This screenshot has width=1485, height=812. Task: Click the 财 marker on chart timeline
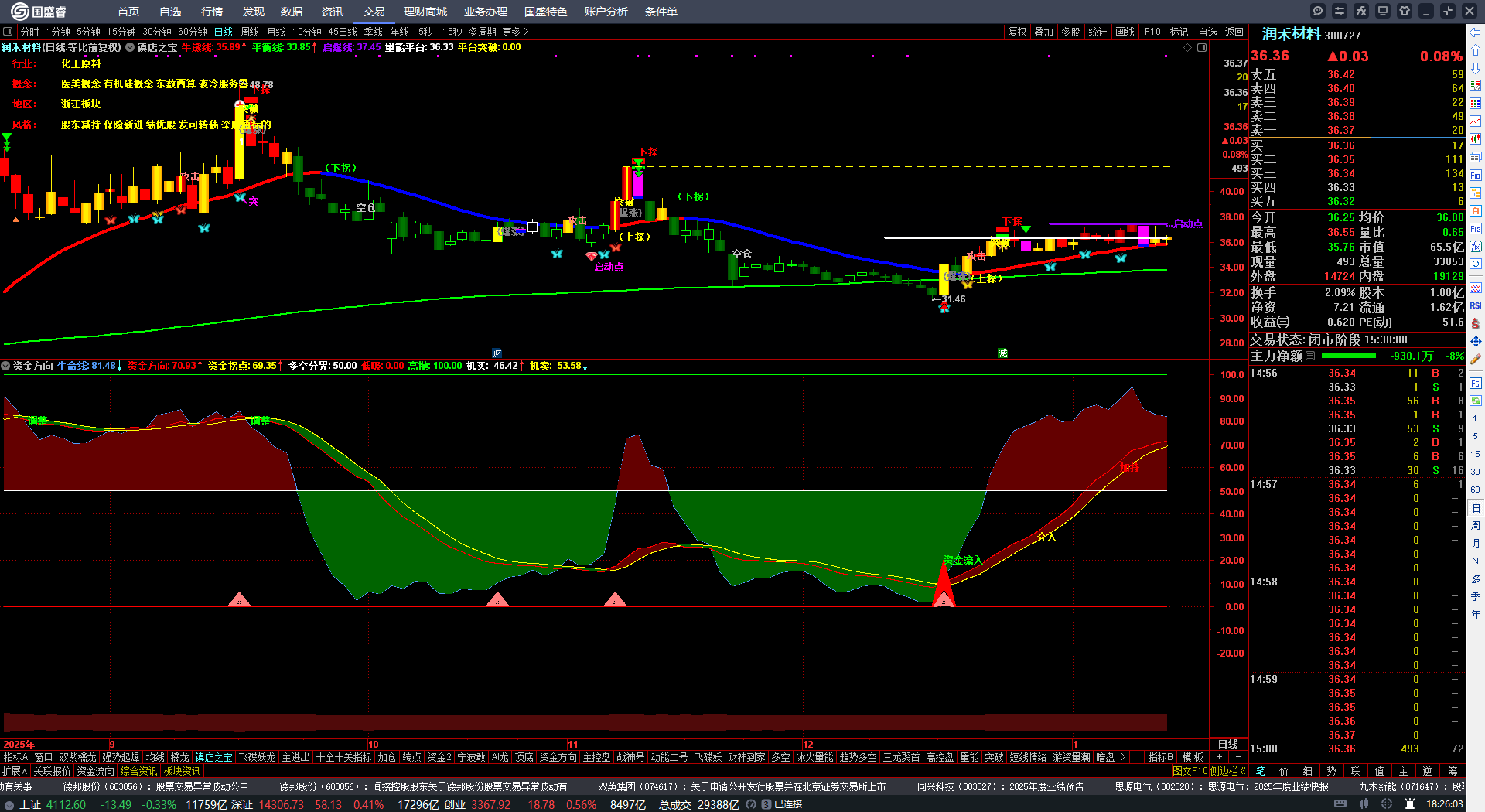(497, 353)
